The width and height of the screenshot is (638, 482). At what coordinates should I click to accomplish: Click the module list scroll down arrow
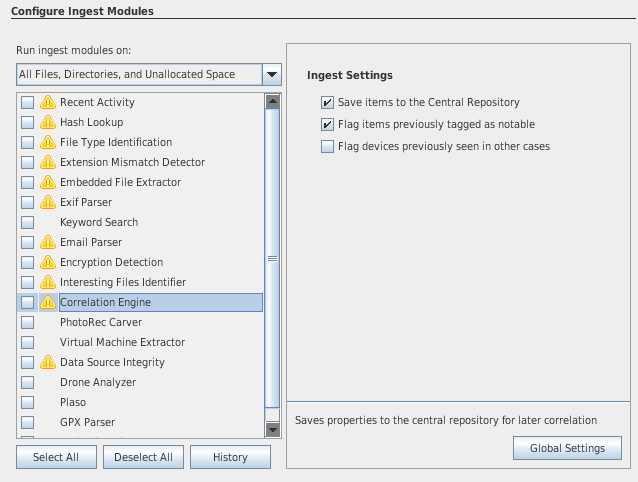pyautogui.click(x=272, y=429)
